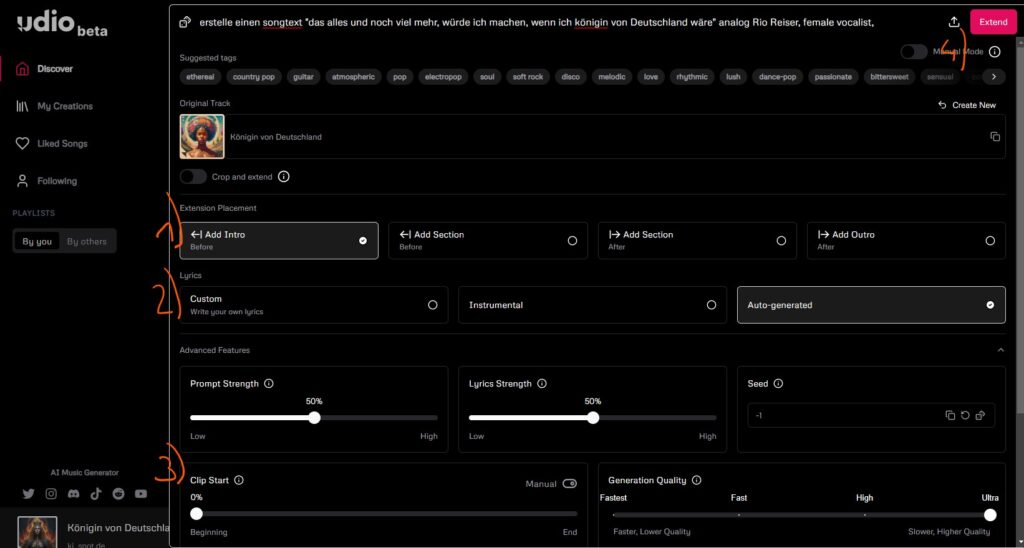Click the Lyrics Strength slider handle
This screenshot has height=548, width=1024.
593,418
